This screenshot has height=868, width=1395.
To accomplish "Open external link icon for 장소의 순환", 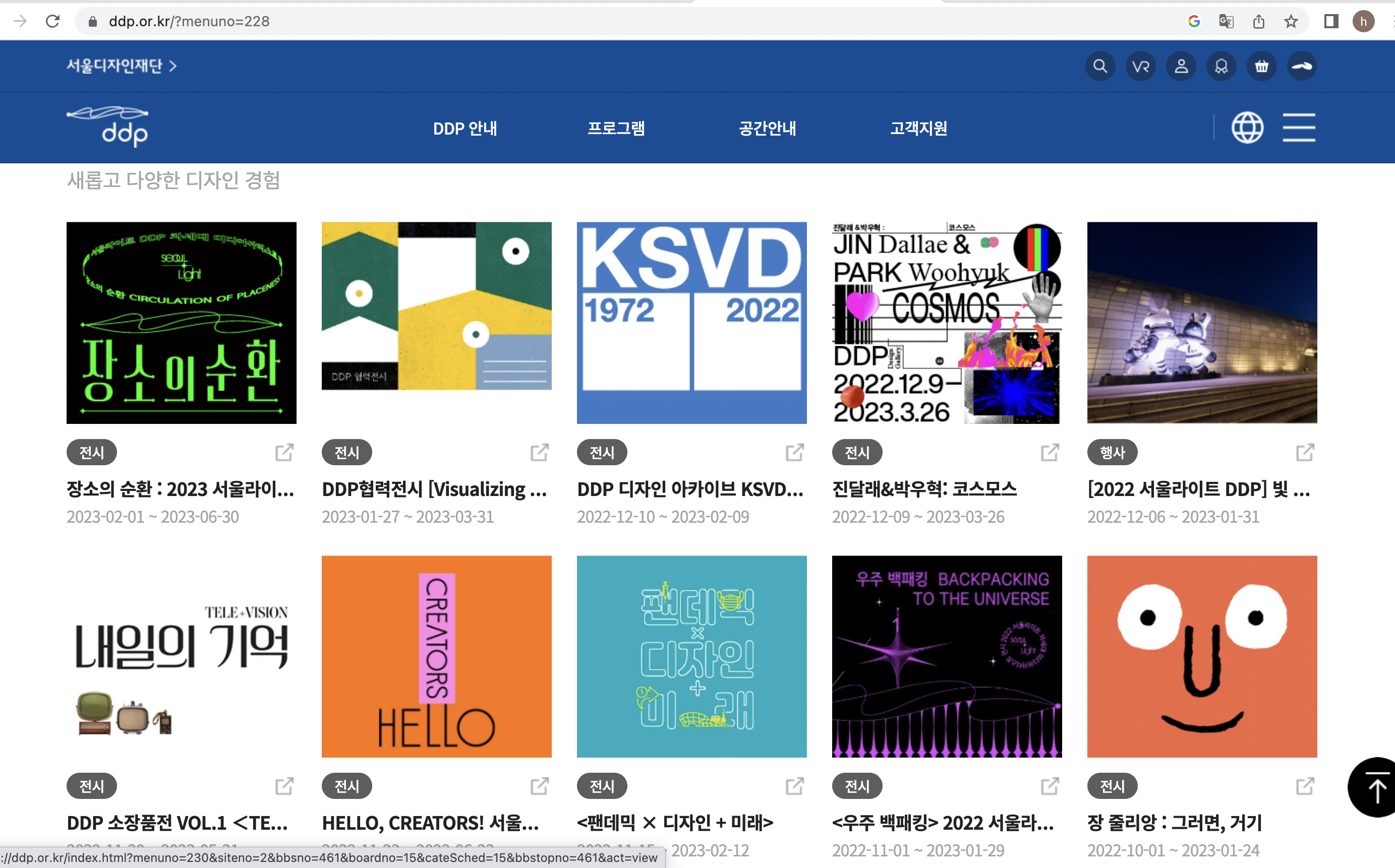I will click(x=284, y=452).
